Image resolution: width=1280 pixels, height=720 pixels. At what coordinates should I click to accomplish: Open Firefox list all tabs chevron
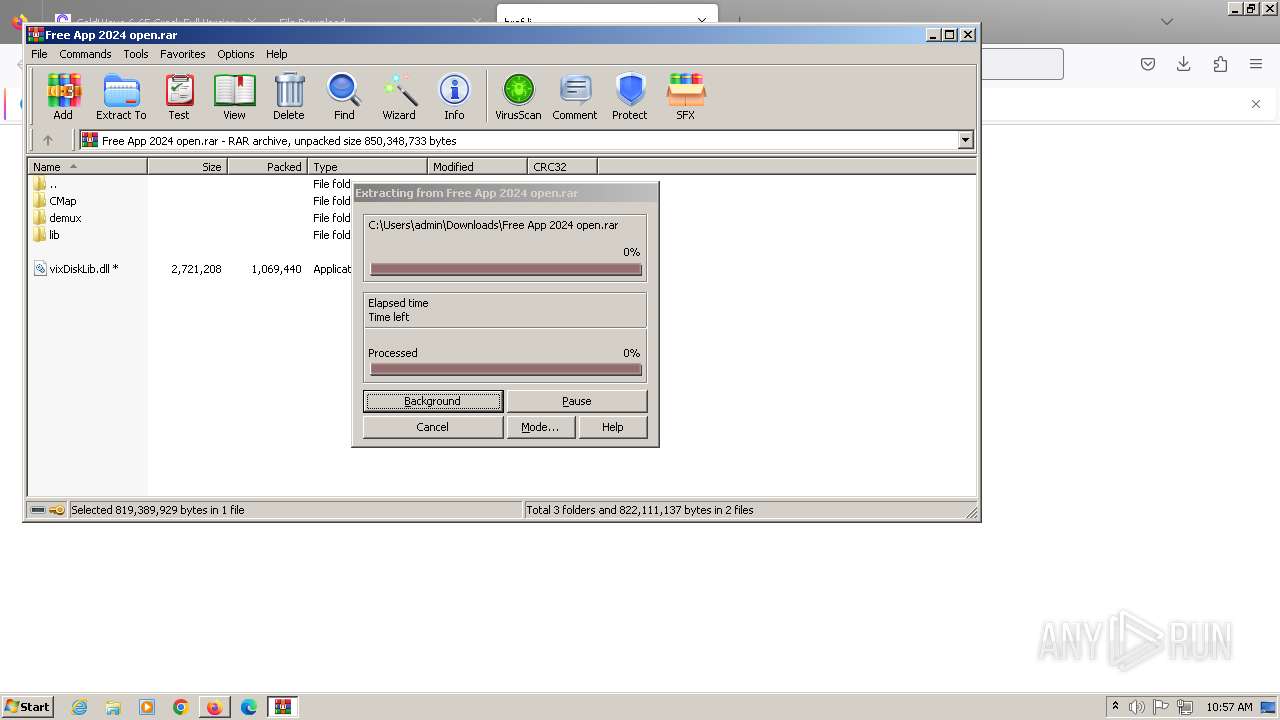1167,21
